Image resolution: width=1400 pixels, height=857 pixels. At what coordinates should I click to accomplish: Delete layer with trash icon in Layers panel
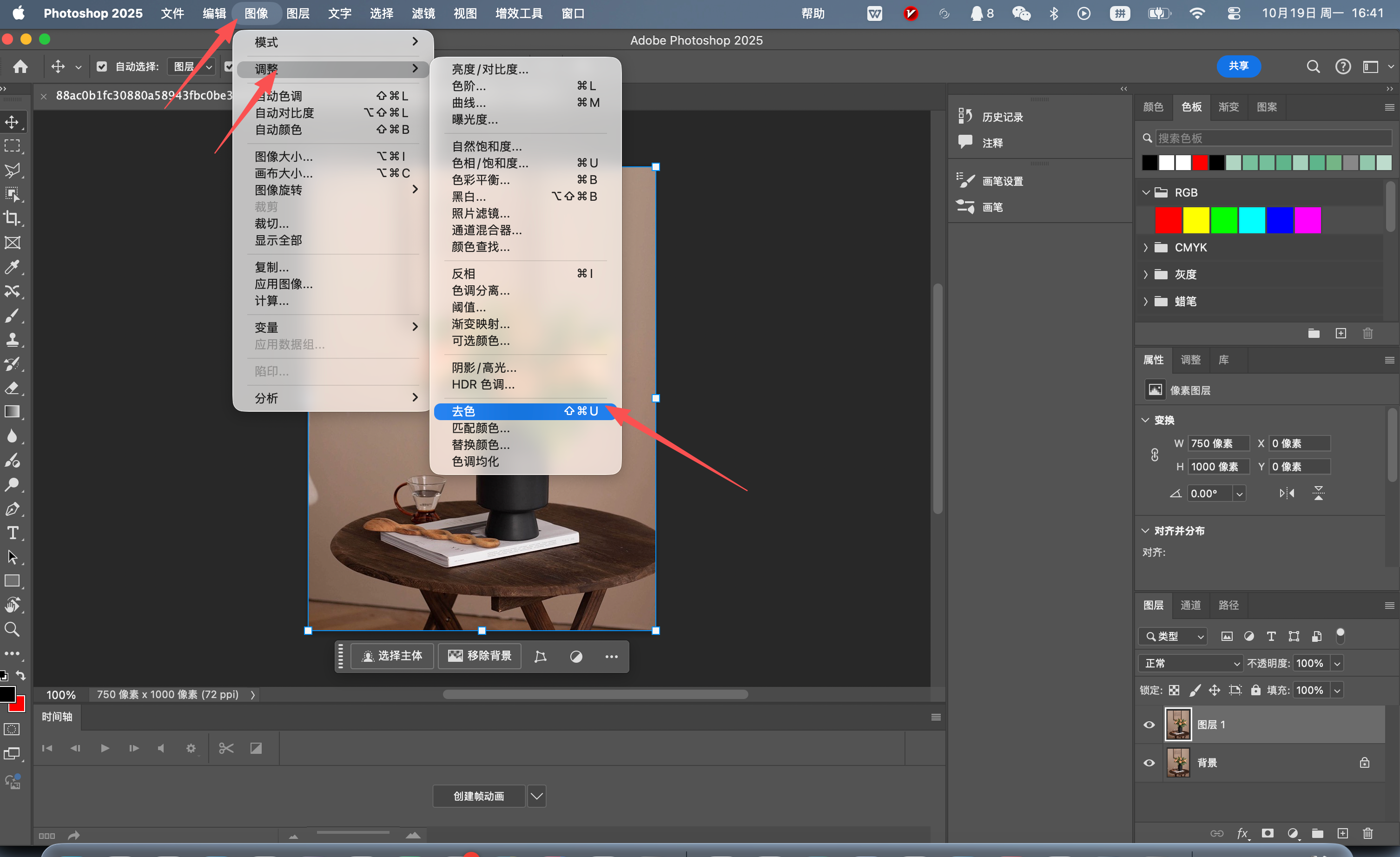pos(1367,833)
